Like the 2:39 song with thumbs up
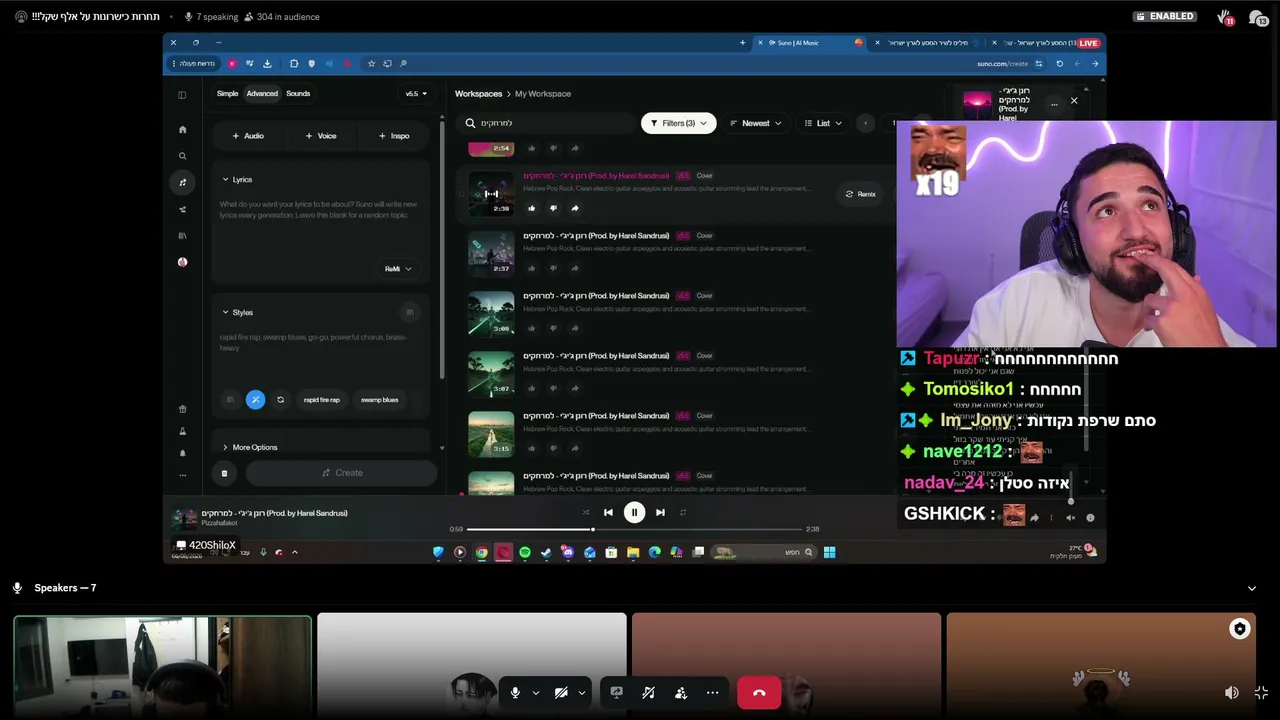1280x720 pixels. (531, 208)
